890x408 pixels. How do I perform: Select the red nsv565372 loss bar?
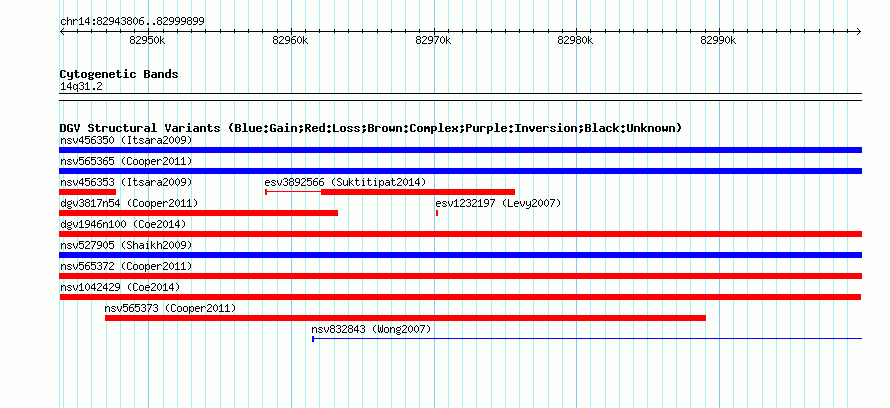460,276
